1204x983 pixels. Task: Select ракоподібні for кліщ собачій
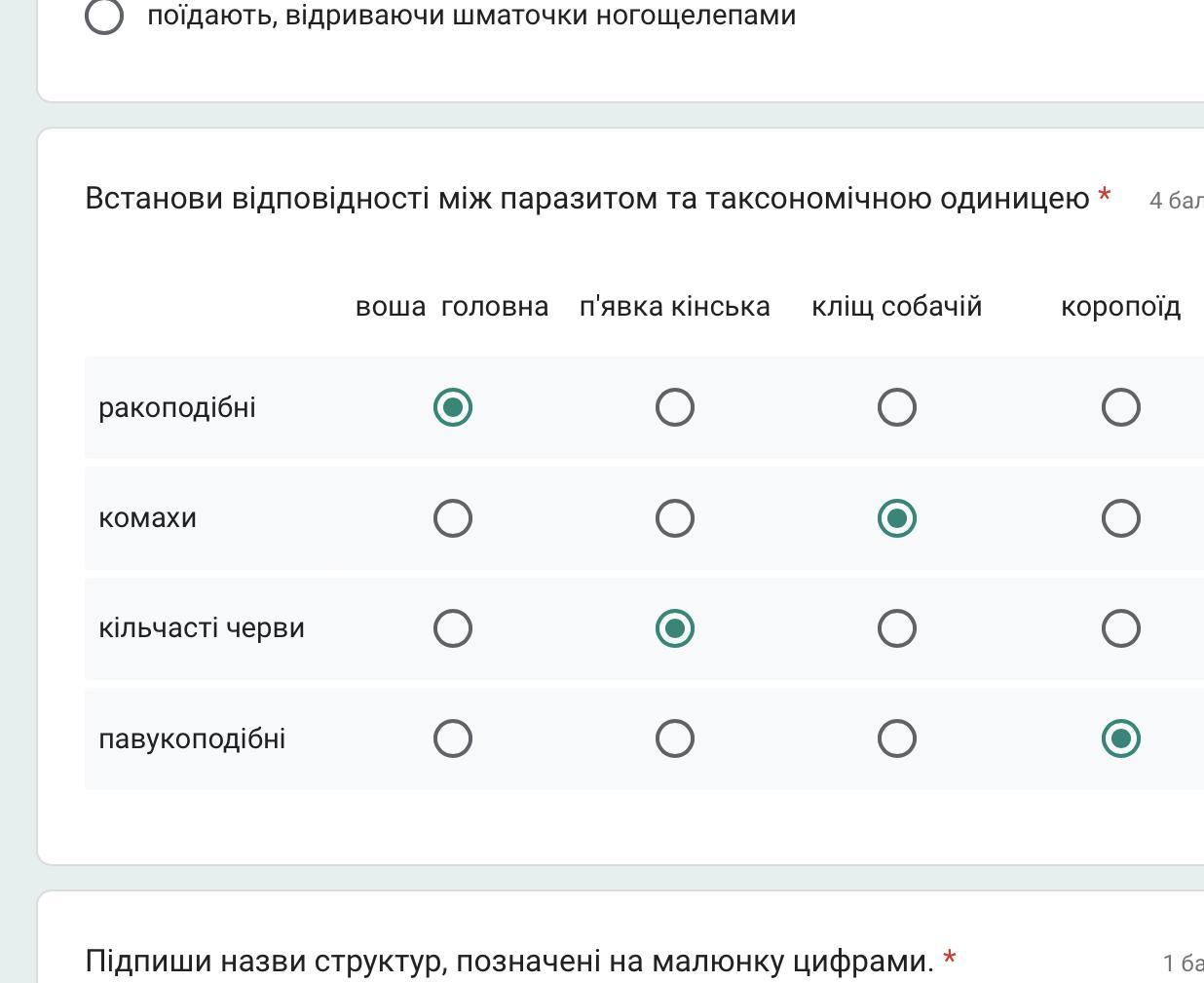897,407
